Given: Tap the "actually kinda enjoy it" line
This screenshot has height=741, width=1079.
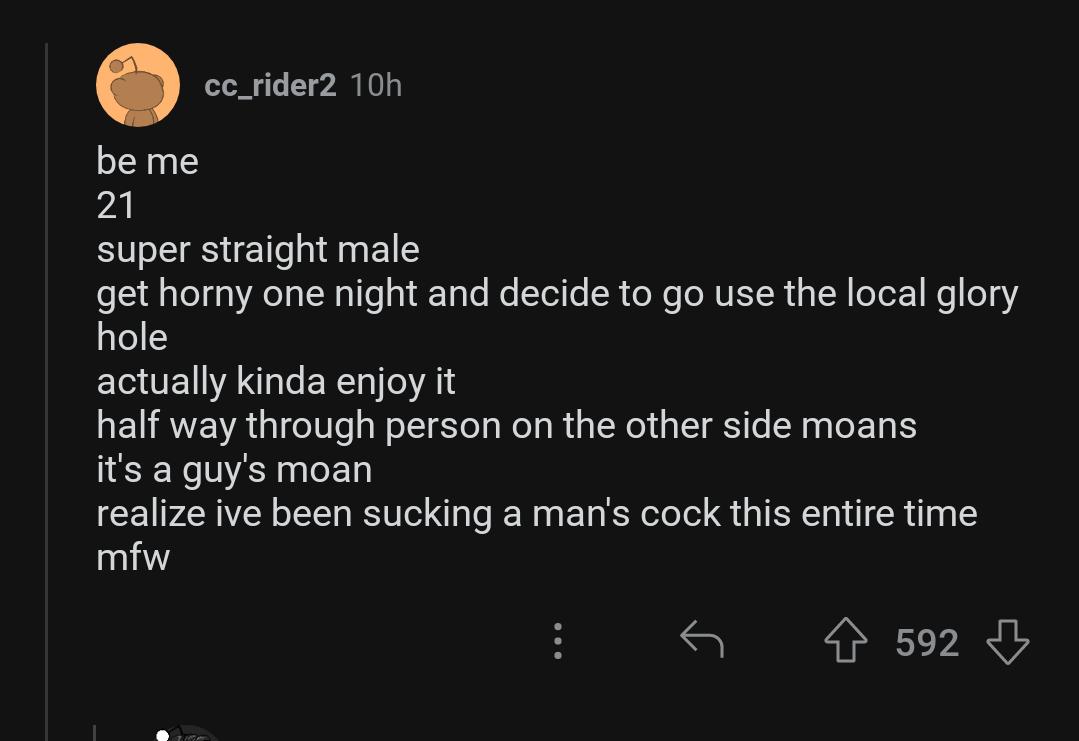Looking at the screenshot, I should [x=276, y=381].
